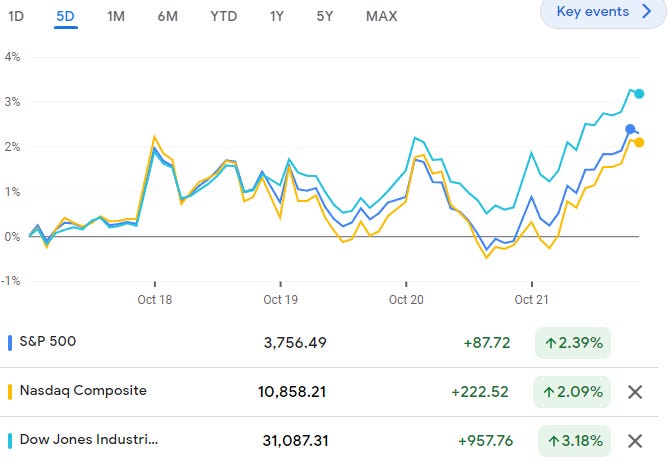Click the 2% axis label

coord(12,147)
